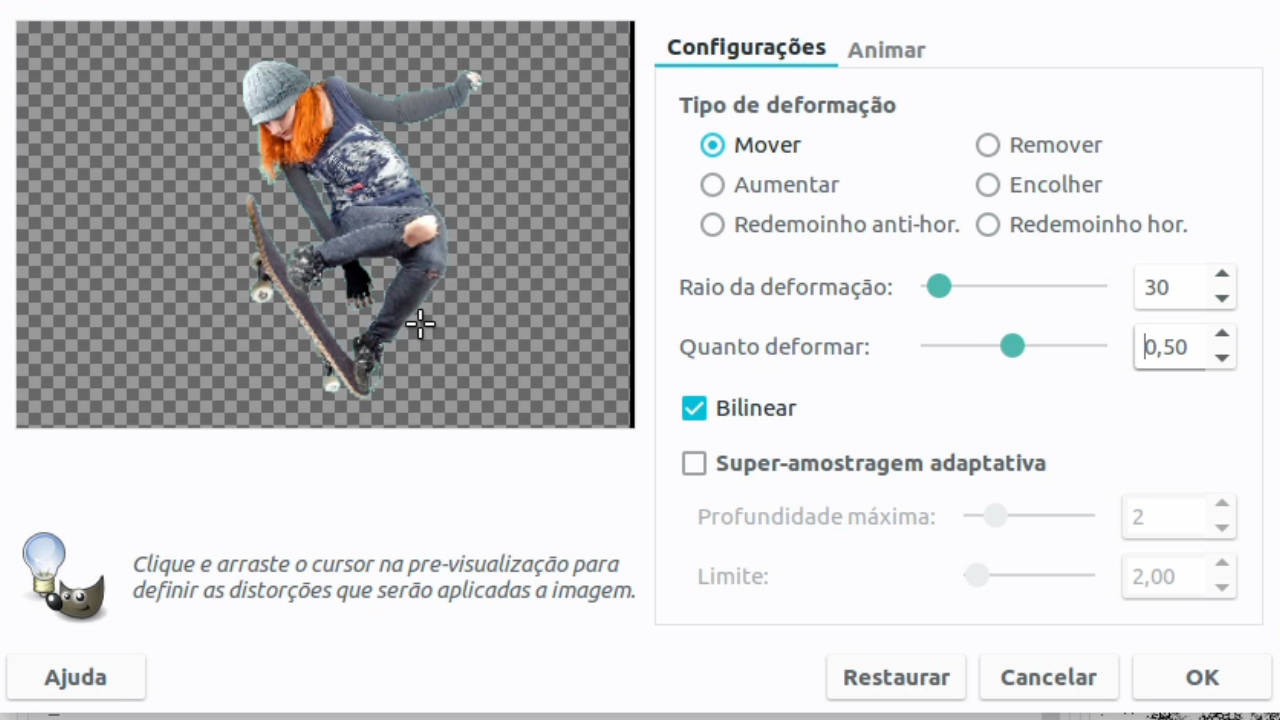Increase Profundidade máxima with up arrow
Image resolution: width=1280 pixels, height=720 pixels.
coord(1221,505)
